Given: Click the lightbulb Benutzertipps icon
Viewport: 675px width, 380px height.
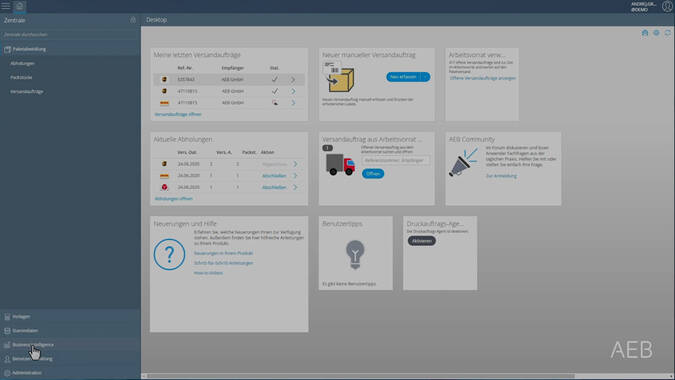Looking at the screenshot, I should (355, 255).
